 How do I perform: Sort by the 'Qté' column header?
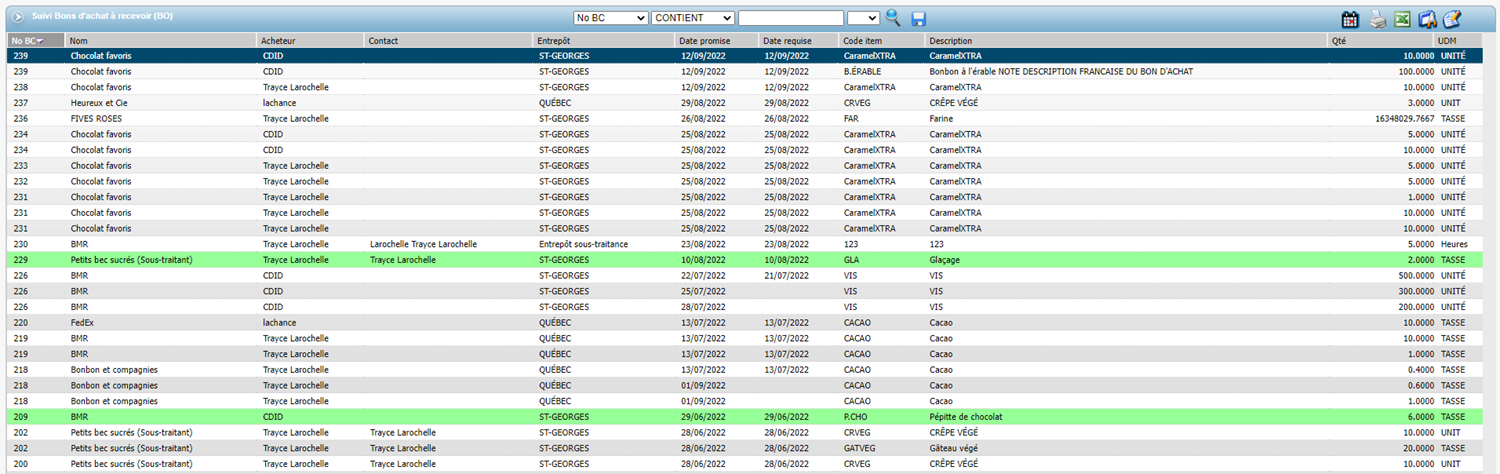pyautogui.click(x=1382, y=40)
